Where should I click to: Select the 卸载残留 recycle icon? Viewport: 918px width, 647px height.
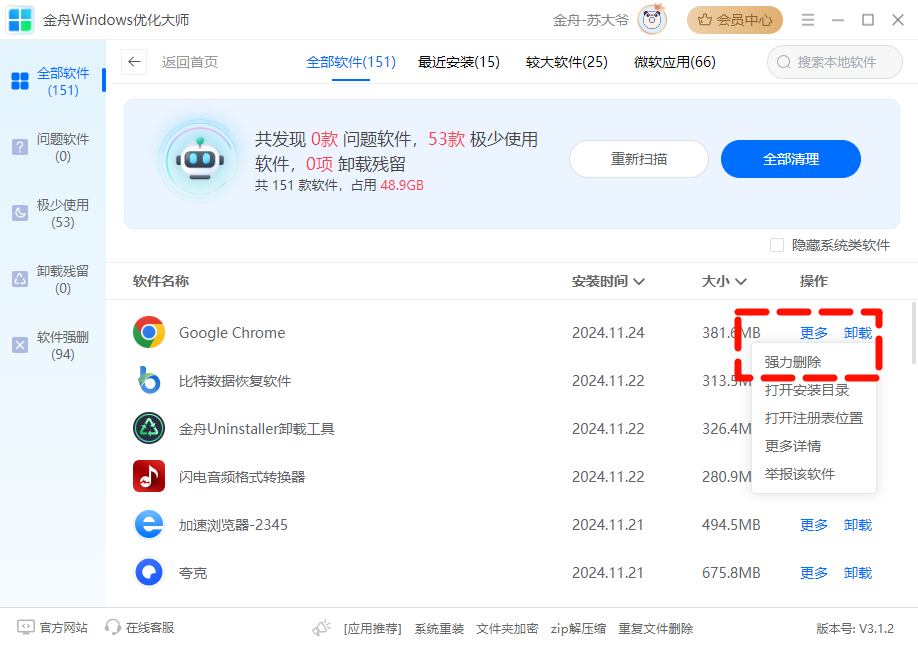point(20,279)
